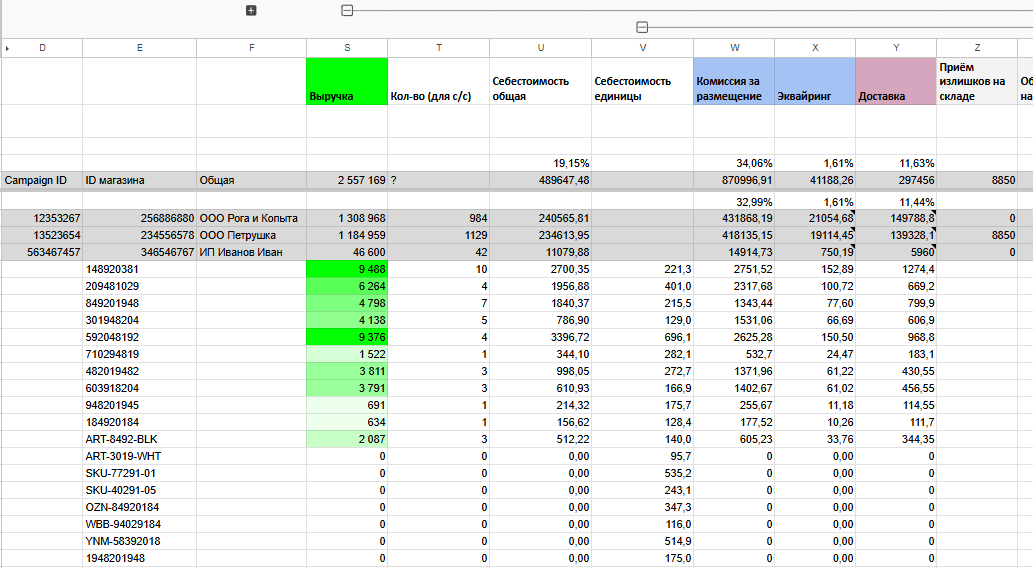The image size is (1033, 568).
Task: Select column S header
Action: click(347, 48)
